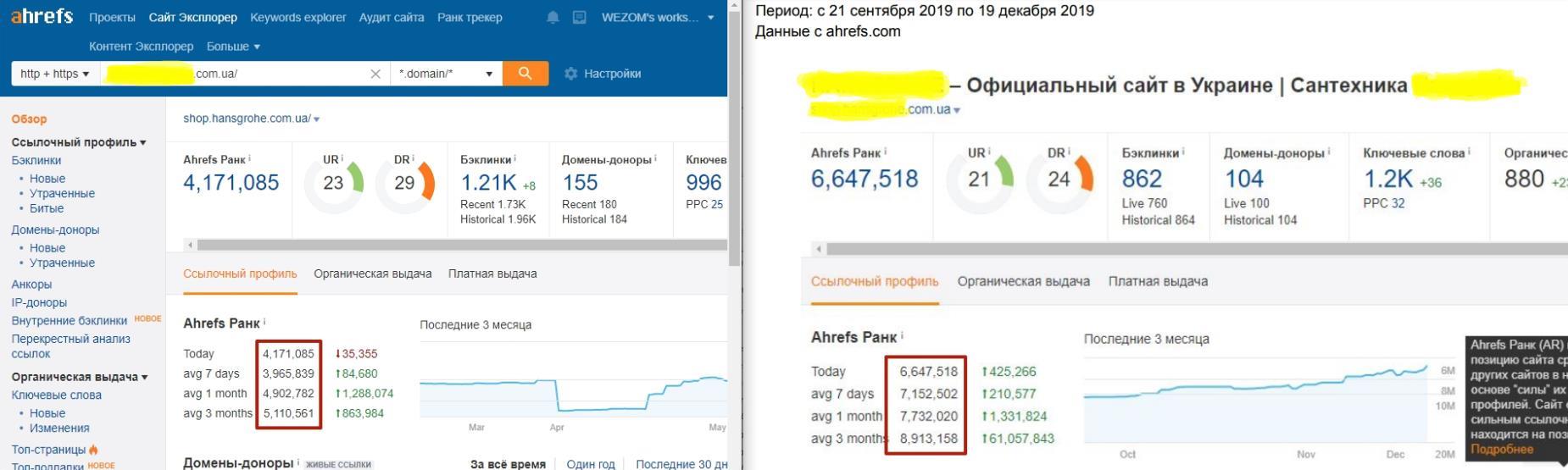1568x470 pixels.
Task: Open the notifications bell icon
Action: (x=553, y=17)
